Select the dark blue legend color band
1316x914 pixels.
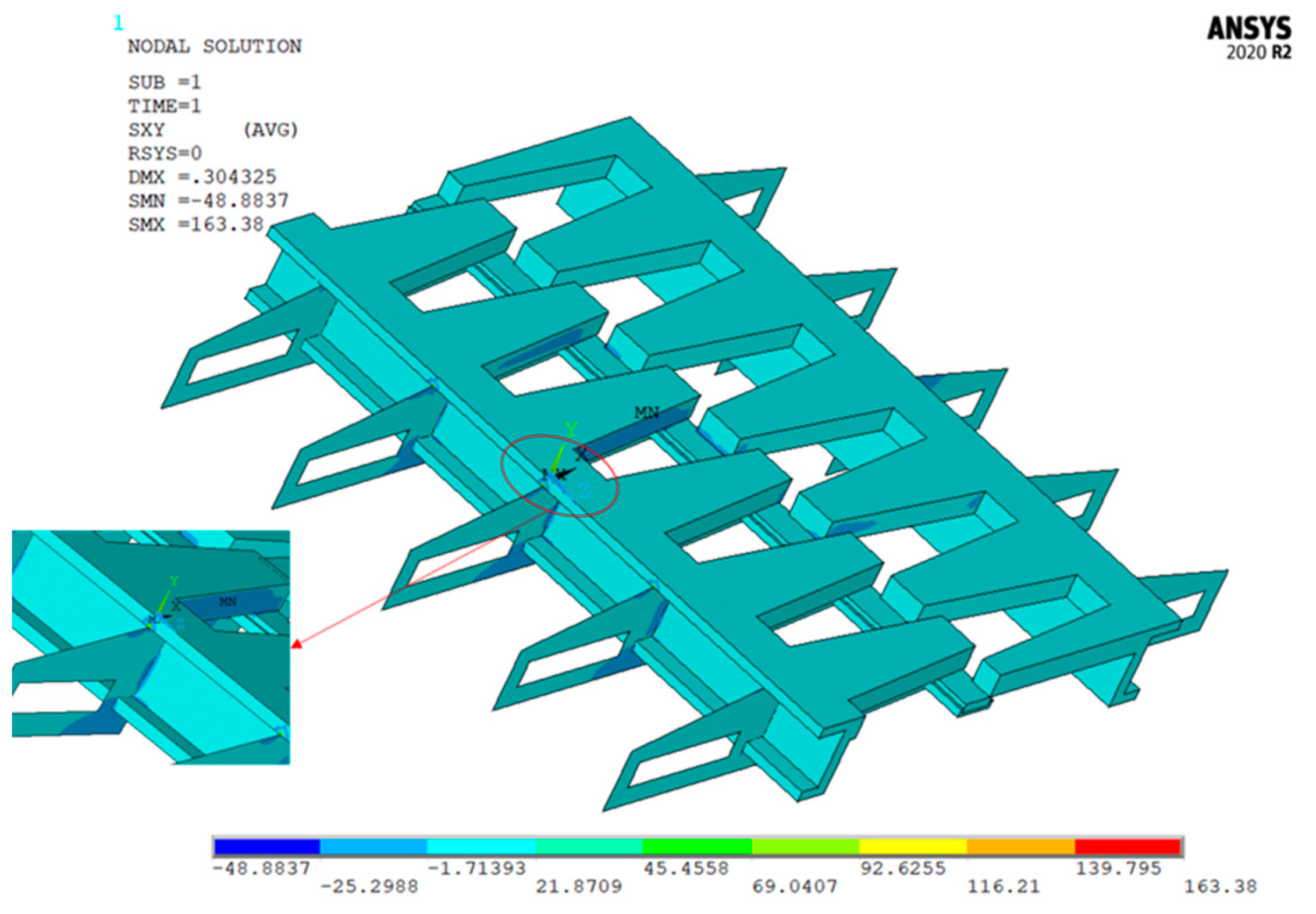(267, 847)
